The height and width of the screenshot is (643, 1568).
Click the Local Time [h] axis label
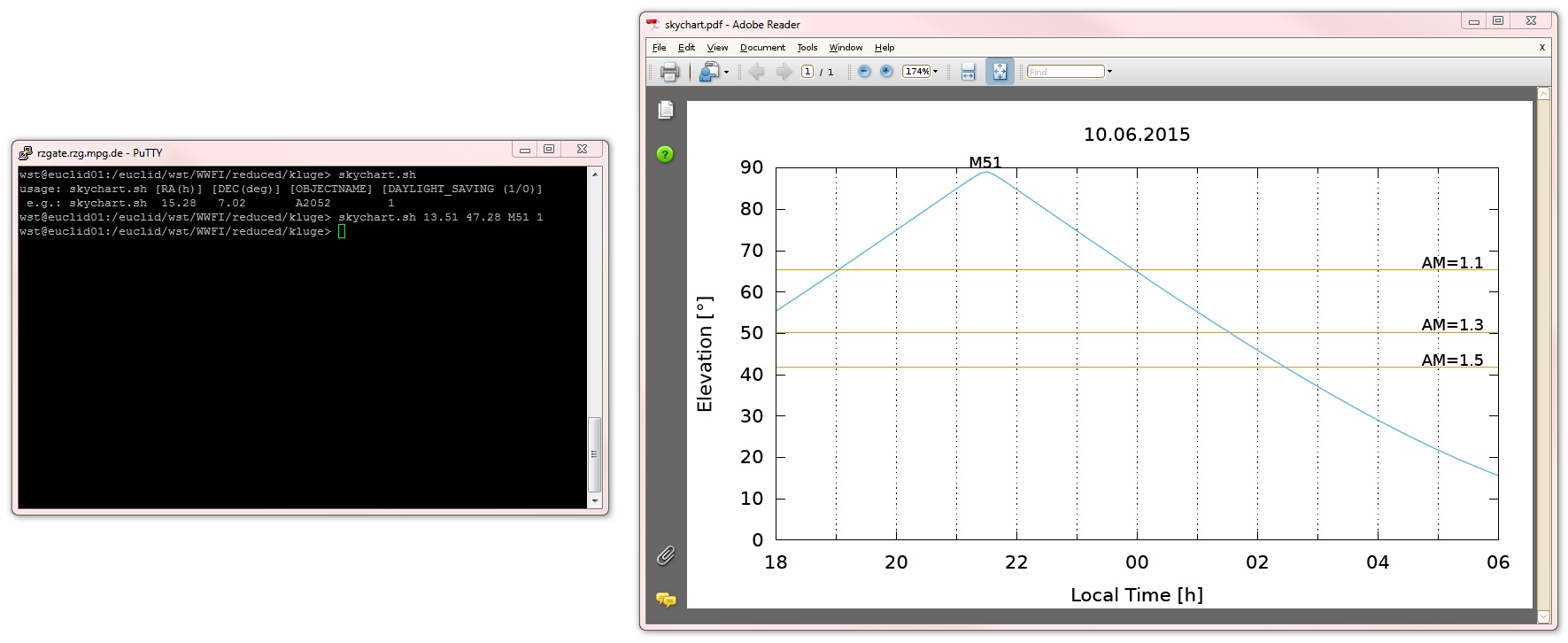[1137, 595]
